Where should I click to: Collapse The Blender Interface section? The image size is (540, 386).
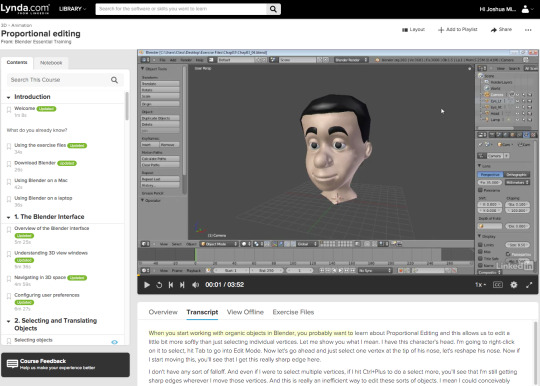tap(9, 217)
